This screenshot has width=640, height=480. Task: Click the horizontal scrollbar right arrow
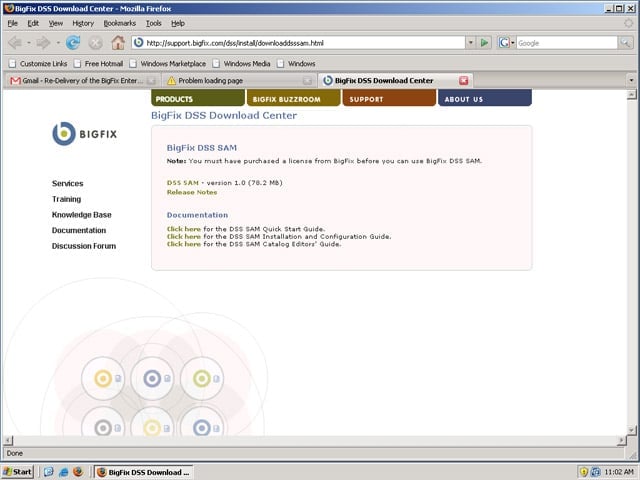point(621,440)
